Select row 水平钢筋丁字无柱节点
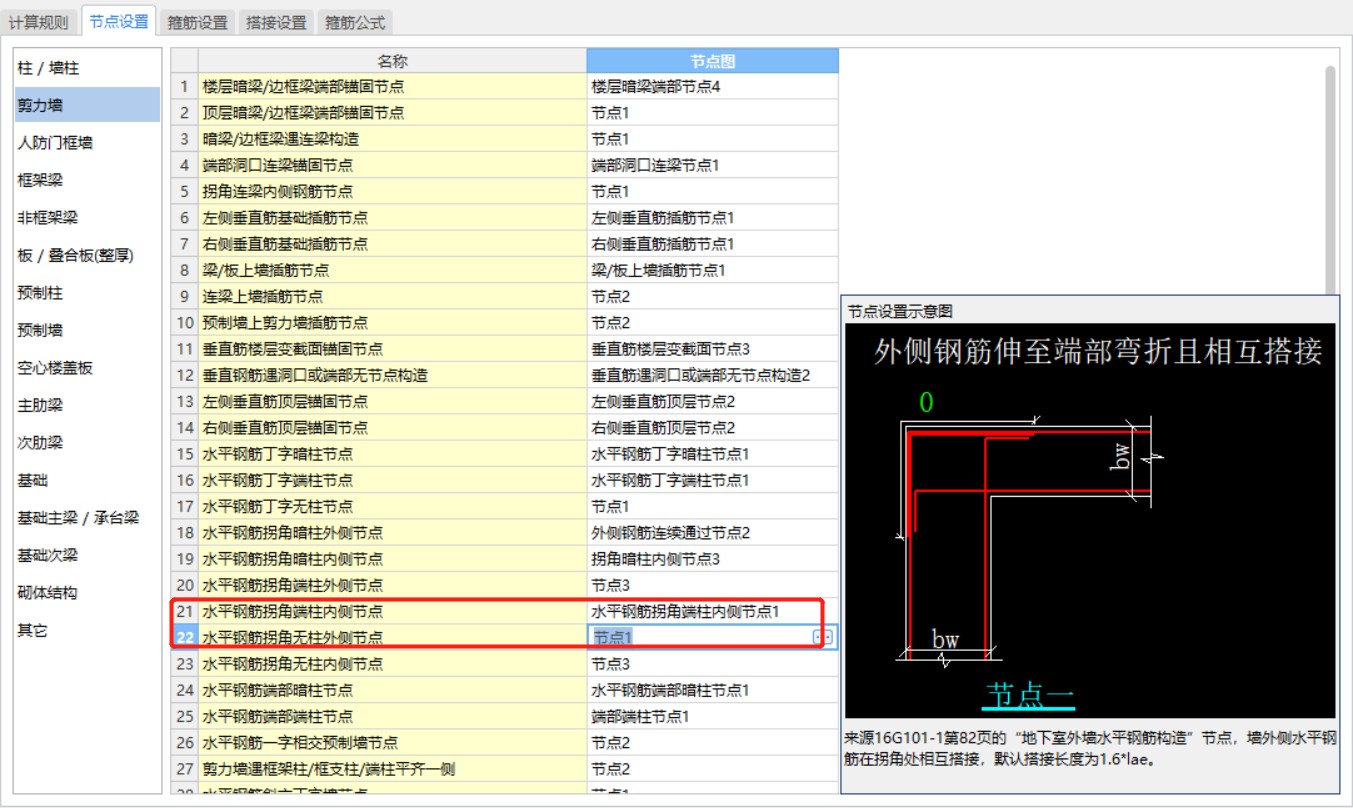This screenshot has width=1353, height=808. pyautogui.click(x=392, y=506)
